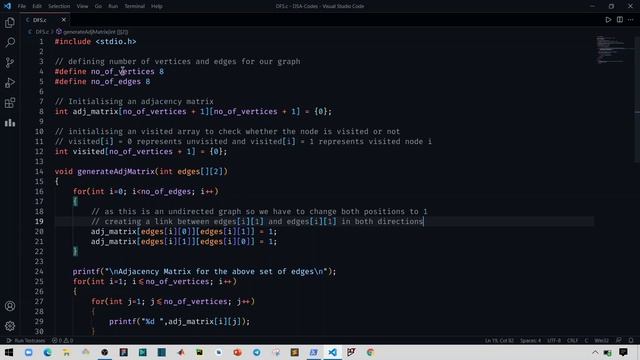Place cursor on line 1 #include <stdio.h>
Viewport: 640px width, 360px height.
tap(96, 42)
